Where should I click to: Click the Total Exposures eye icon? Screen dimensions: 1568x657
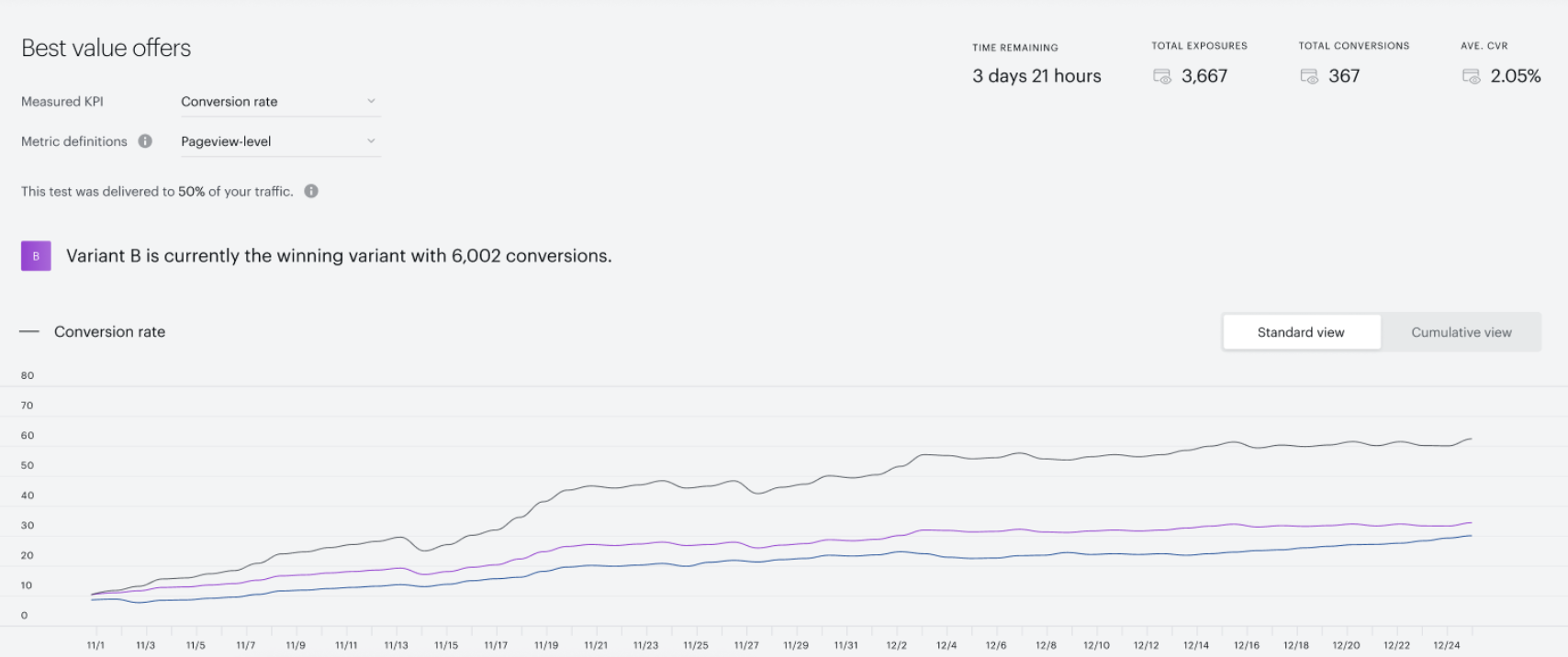pos(1162,76)
